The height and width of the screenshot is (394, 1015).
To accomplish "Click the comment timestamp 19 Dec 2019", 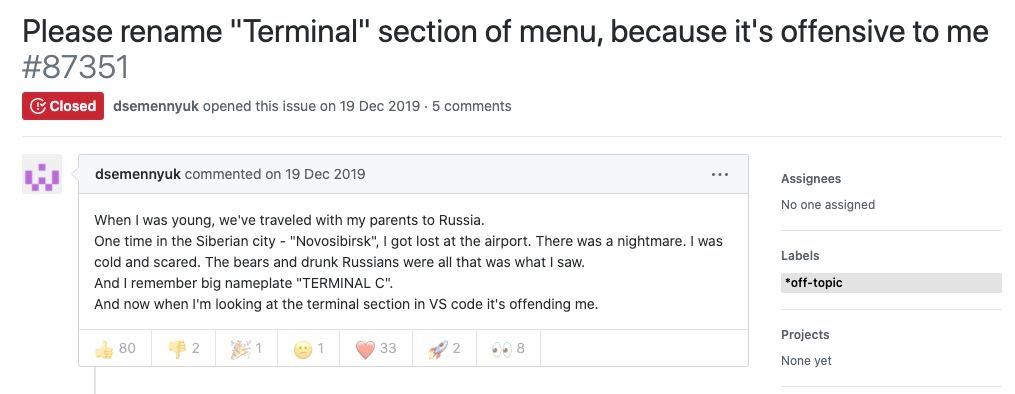I will coord(325,174).
